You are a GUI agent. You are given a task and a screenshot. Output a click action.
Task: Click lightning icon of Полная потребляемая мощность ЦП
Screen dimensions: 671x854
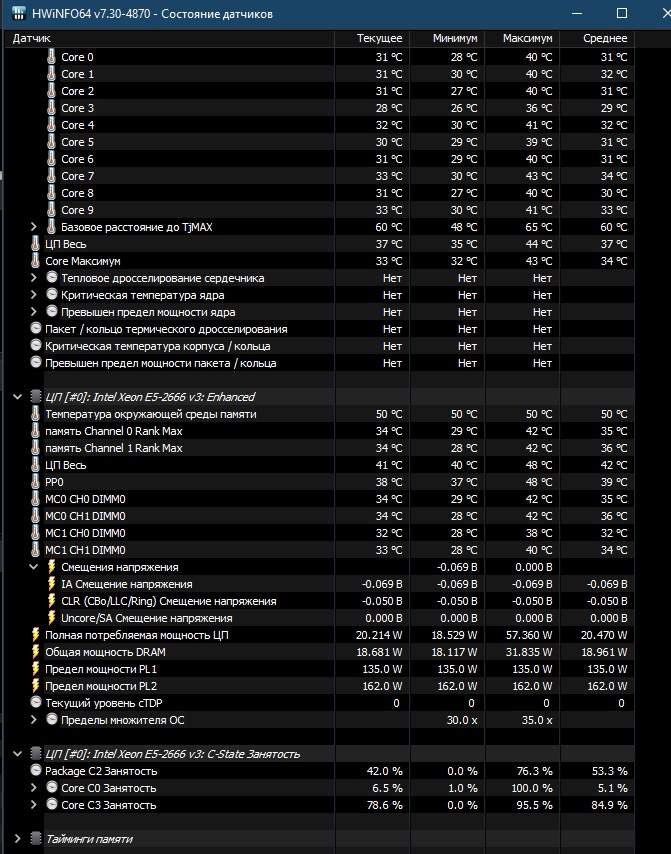click(36, 635)
